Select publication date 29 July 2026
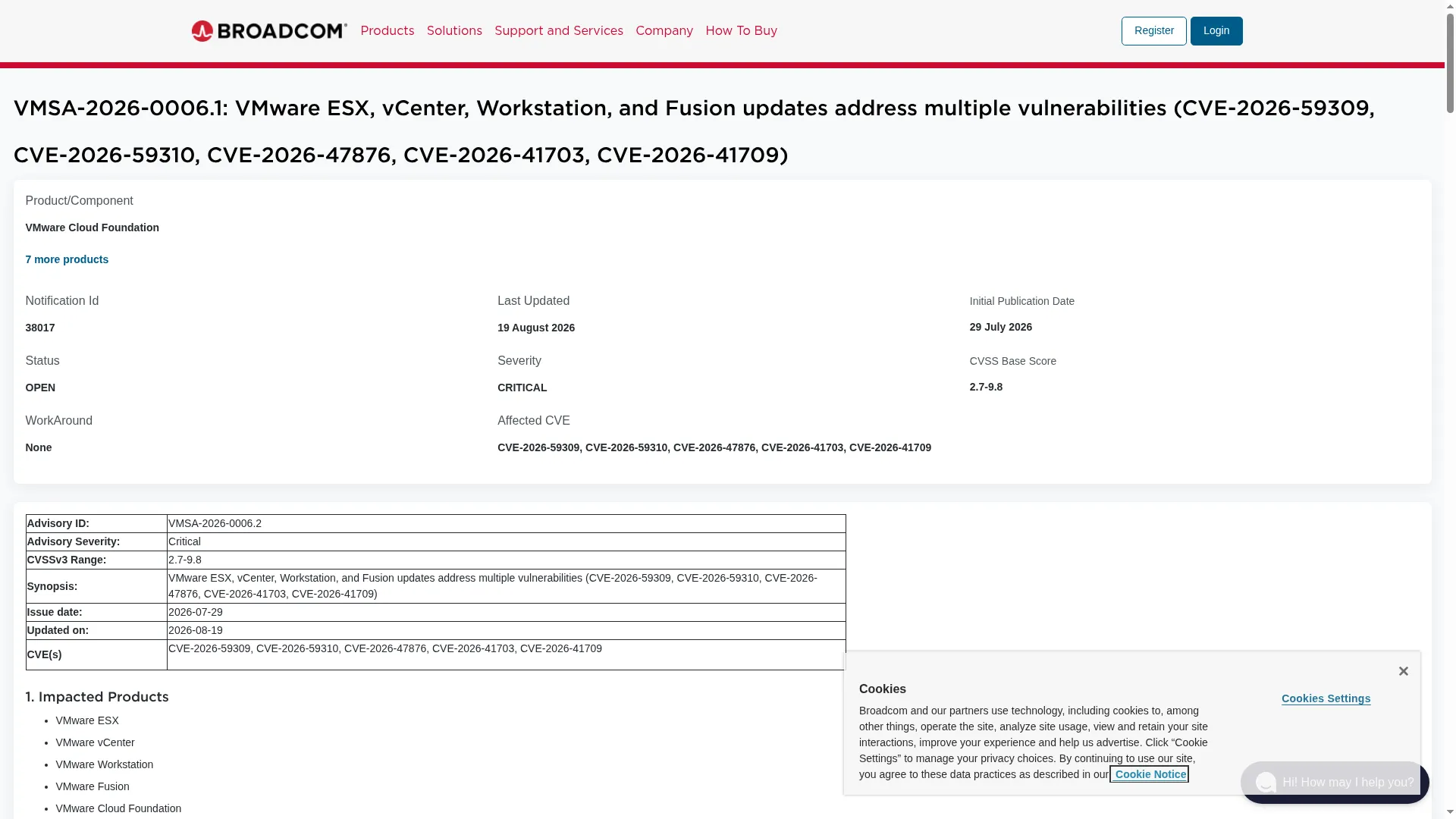The width and height of the screenshot is (1456, 819). pos(1000,327)
